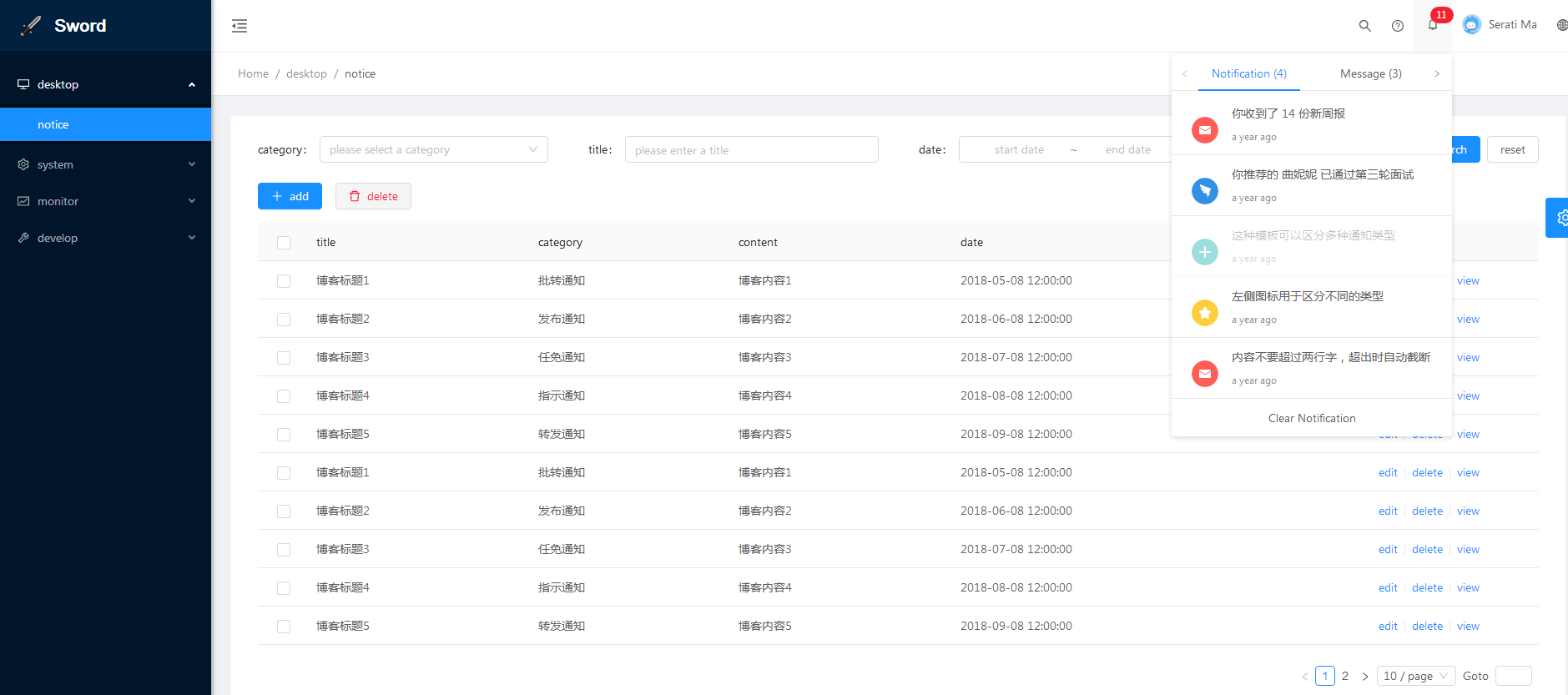Focus the title input field
This screenshot has height=695, width=1568.
[751, 149]
